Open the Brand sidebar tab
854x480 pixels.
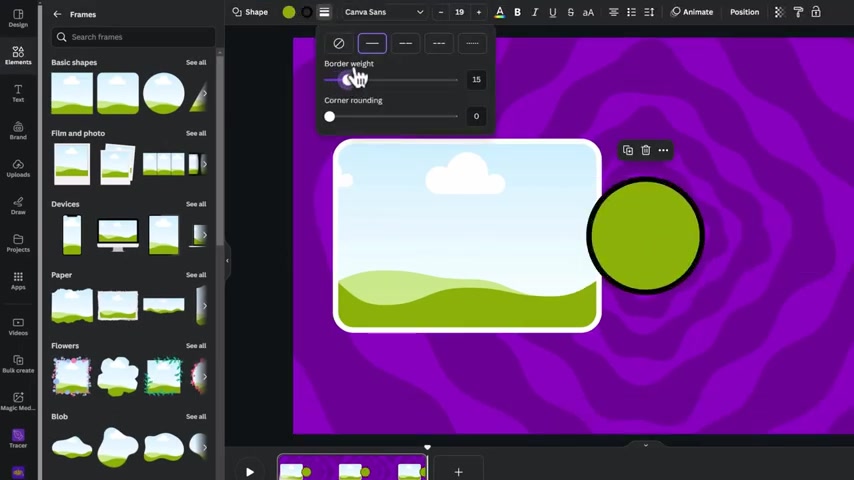18,130
